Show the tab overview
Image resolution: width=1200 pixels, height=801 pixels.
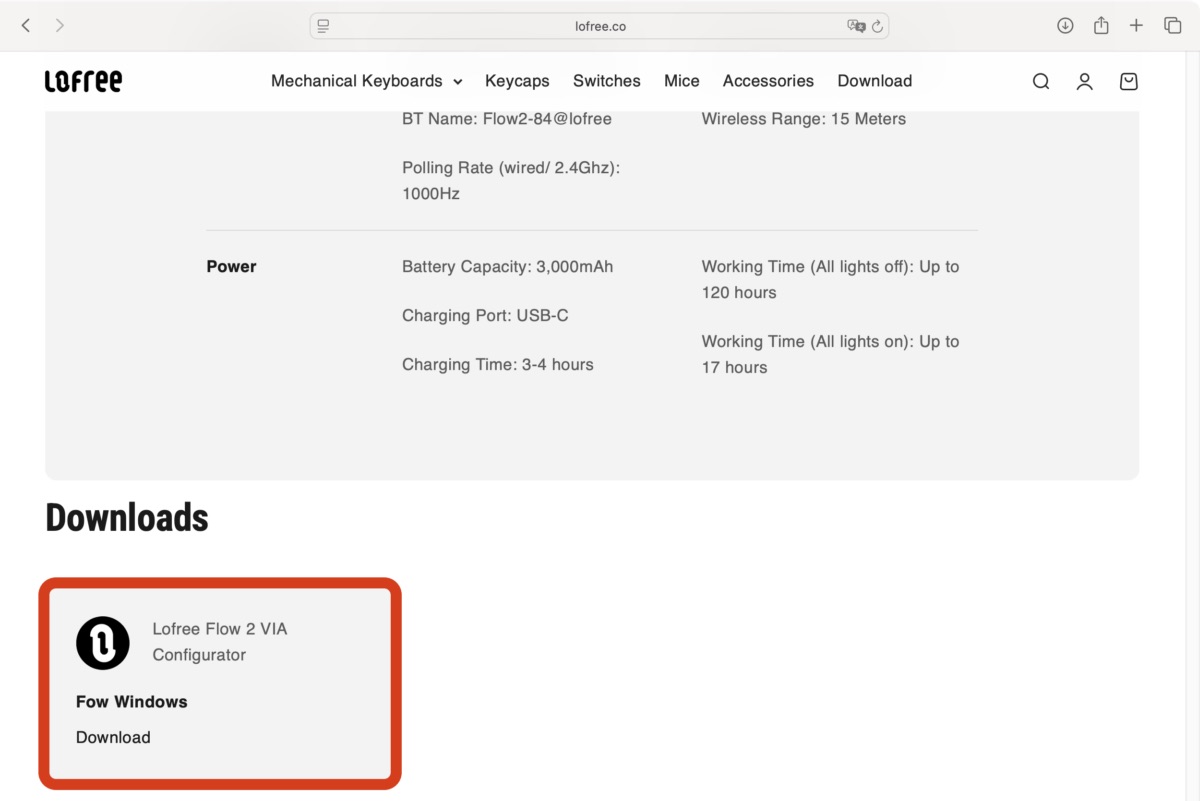tap(1172, 26)
